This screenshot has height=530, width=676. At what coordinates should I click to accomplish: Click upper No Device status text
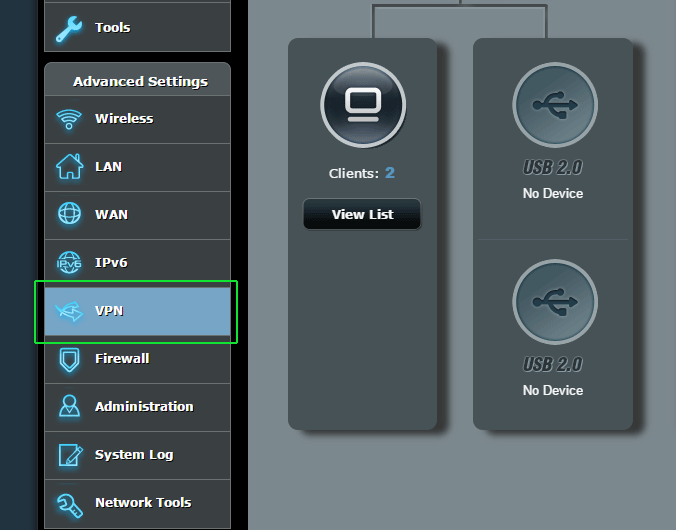[553, 193]
